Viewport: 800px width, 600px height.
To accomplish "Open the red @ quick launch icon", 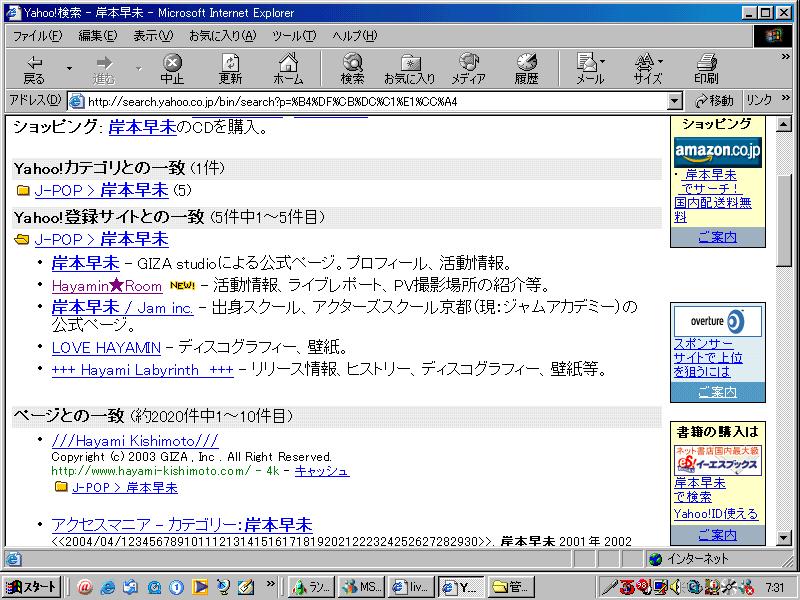I will 84,587.
